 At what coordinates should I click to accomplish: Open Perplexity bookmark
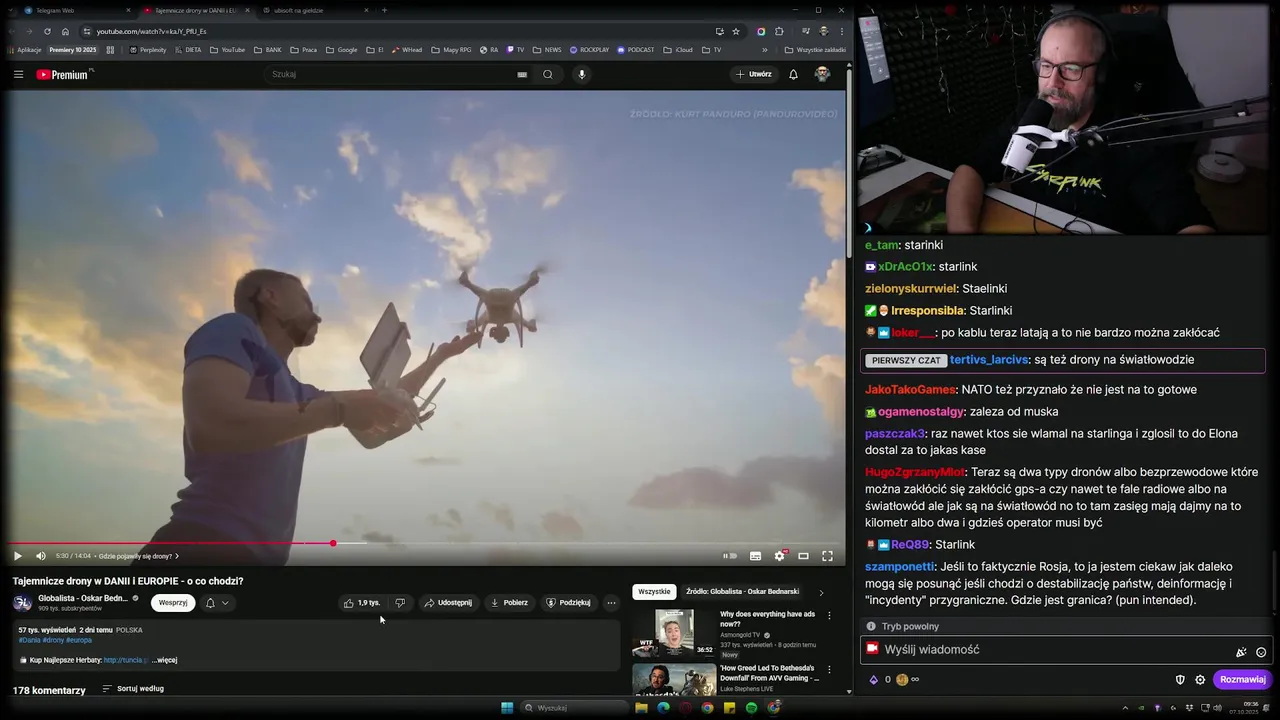[x=148, y=50]
